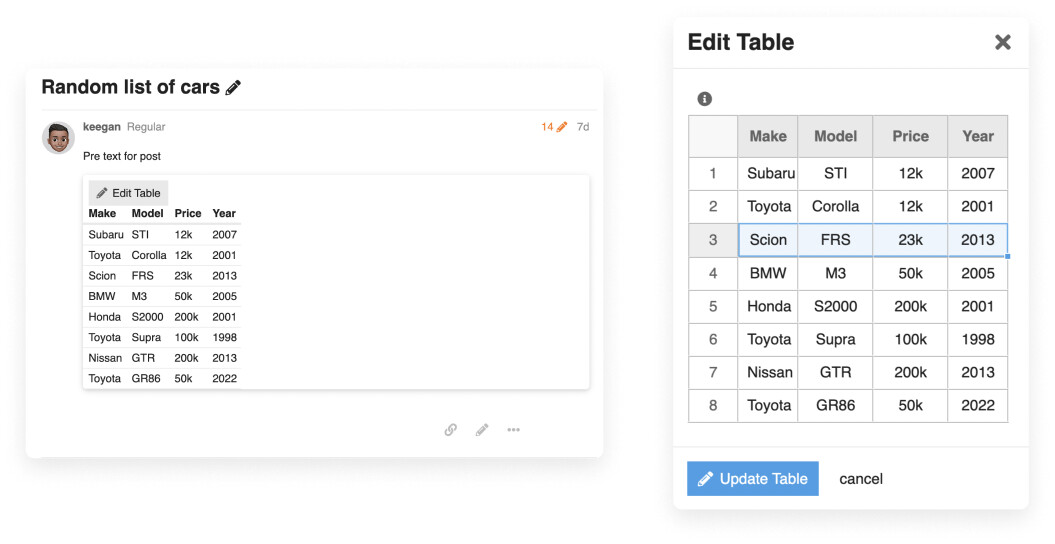Click the Year column header in the editor

977,136
